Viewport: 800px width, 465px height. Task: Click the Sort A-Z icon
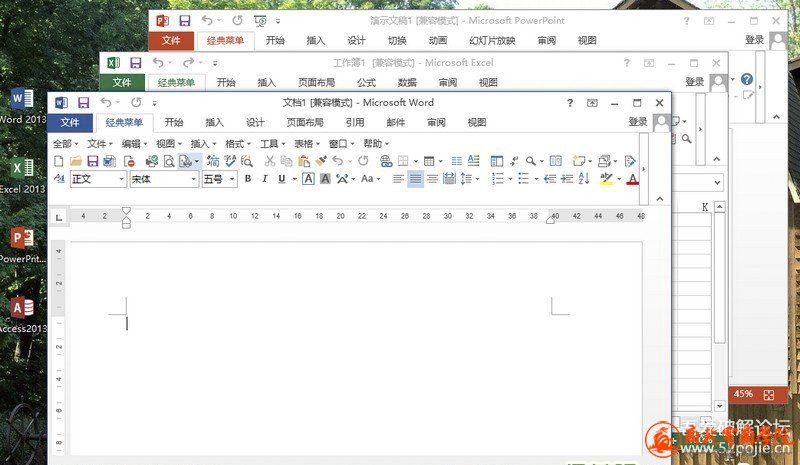[584, 179]
